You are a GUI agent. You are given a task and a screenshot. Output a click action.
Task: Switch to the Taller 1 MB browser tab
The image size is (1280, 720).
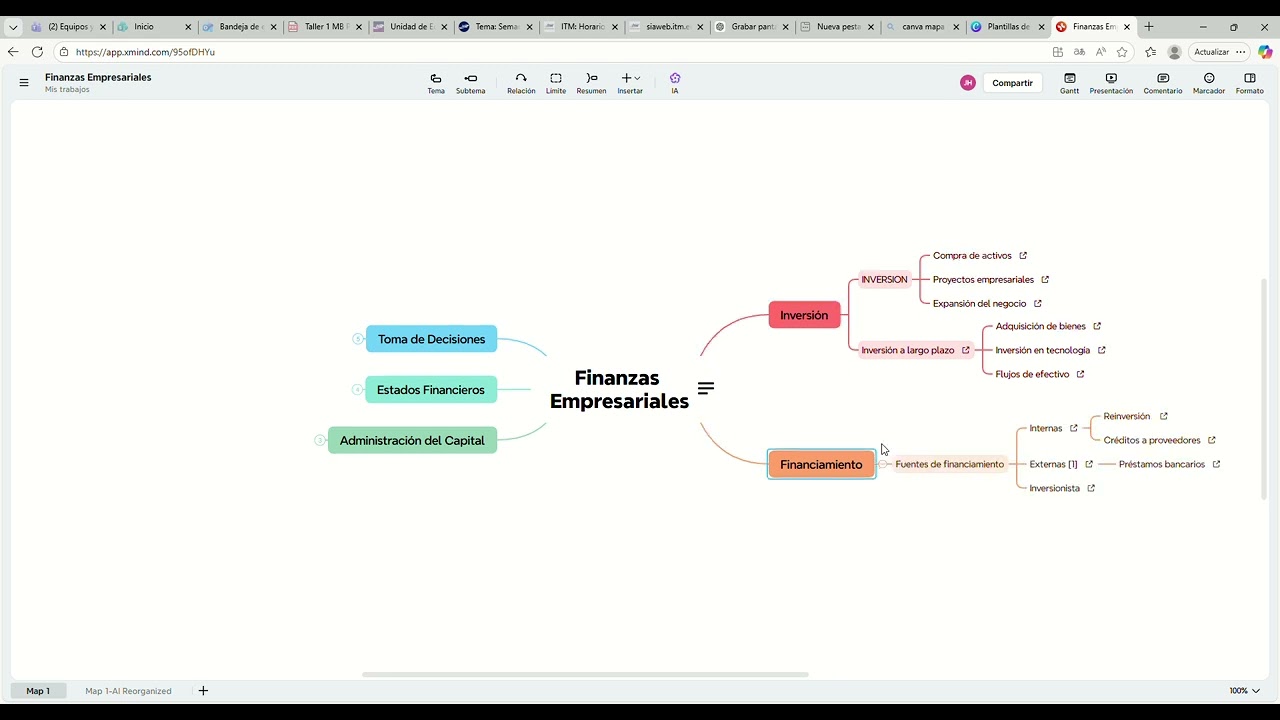click(x=324, y=27)
